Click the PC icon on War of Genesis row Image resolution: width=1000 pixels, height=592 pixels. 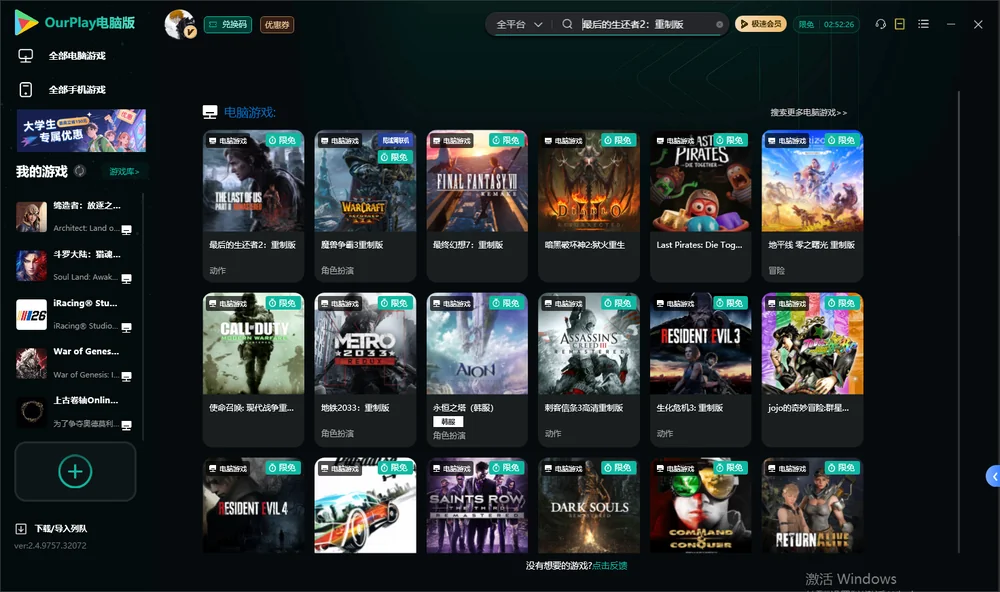pyautogui.click(x=126, y=376)
